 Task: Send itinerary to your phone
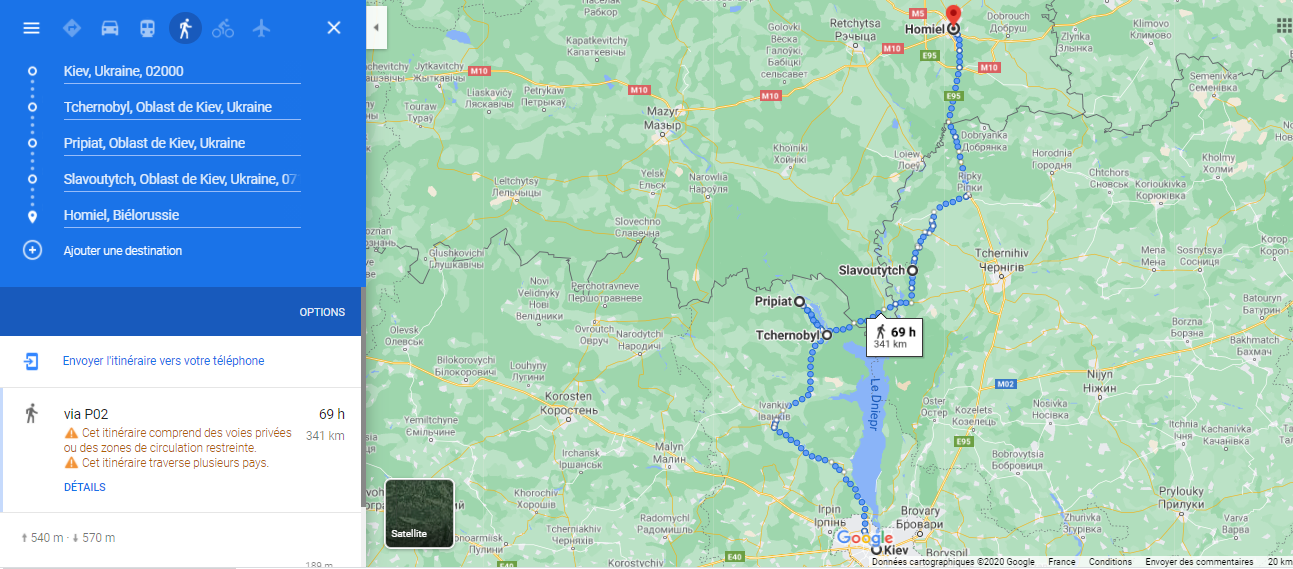click(163, 361)
